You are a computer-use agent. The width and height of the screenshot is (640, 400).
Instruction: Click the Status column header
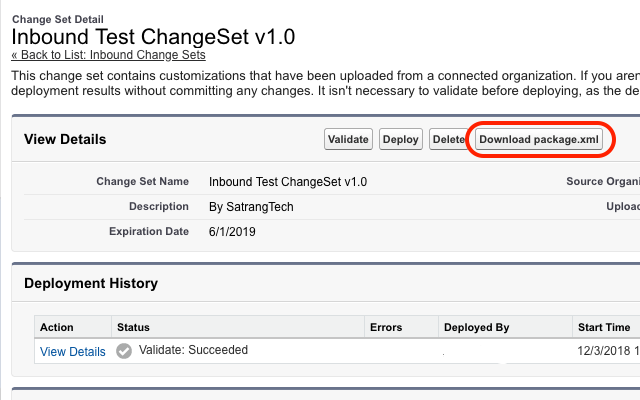pyautogui.click(x=134, y=327)
